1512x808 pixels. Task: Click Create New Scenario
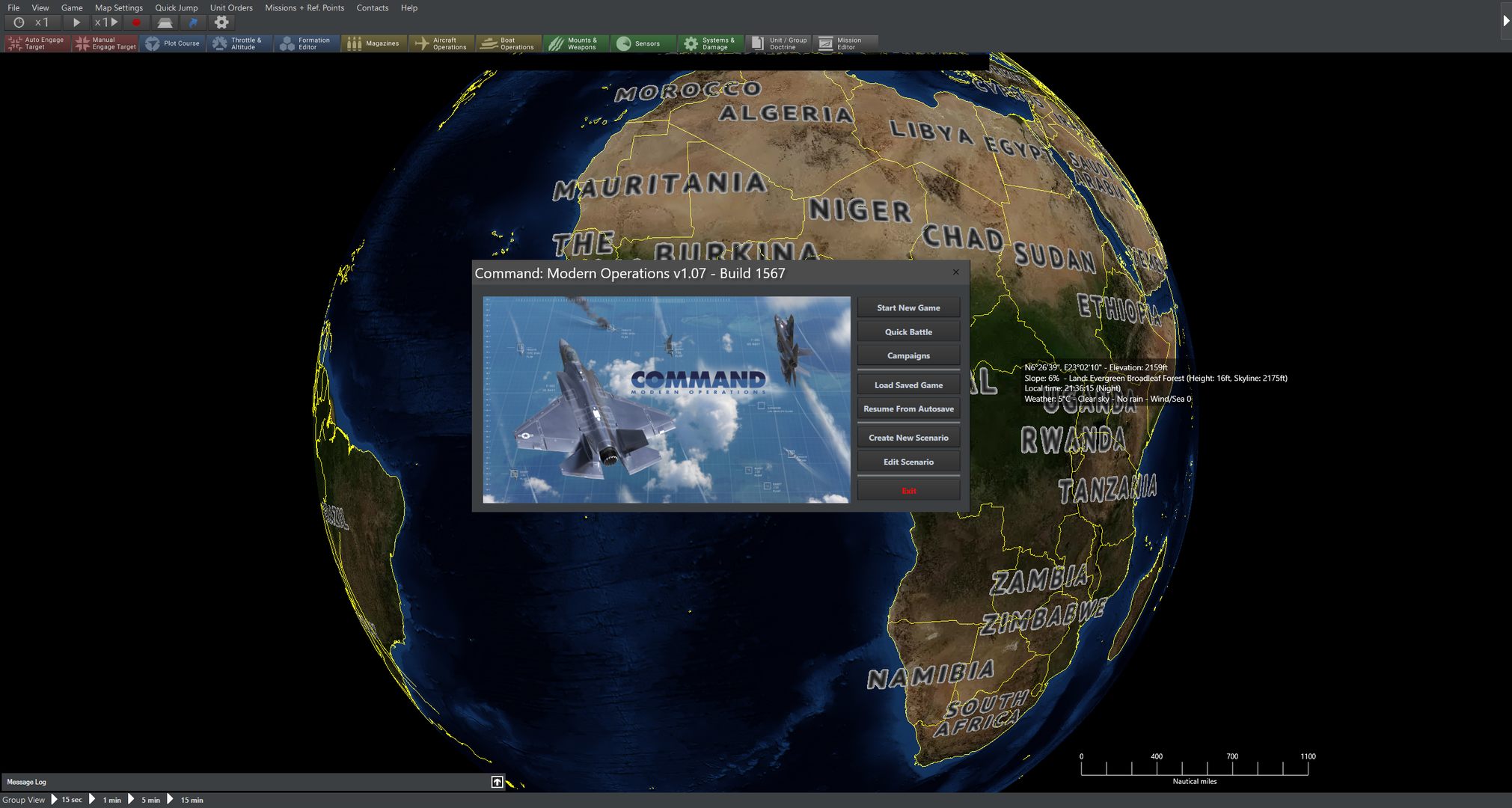tap(908, 438)
